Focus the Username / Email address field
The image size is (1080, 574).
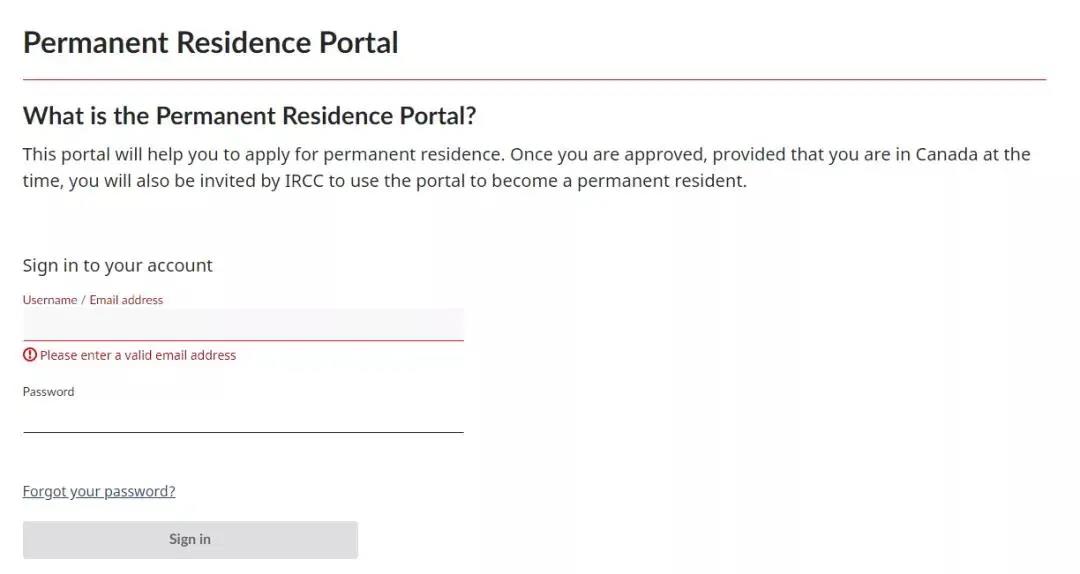click(243, 325)
